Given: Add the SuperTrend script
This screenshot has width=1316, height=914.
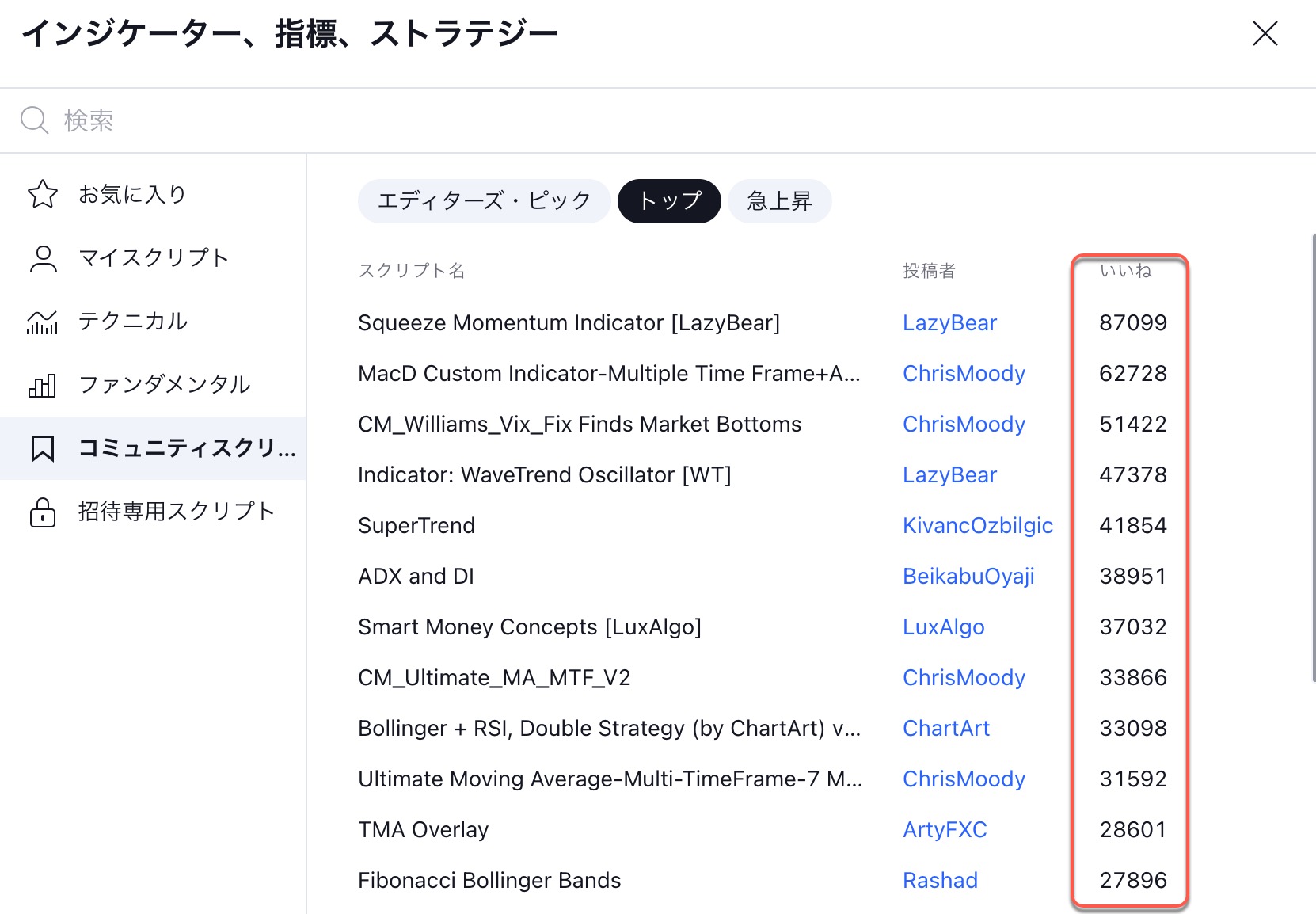Looking at the screenshot, I should [416, 526].
